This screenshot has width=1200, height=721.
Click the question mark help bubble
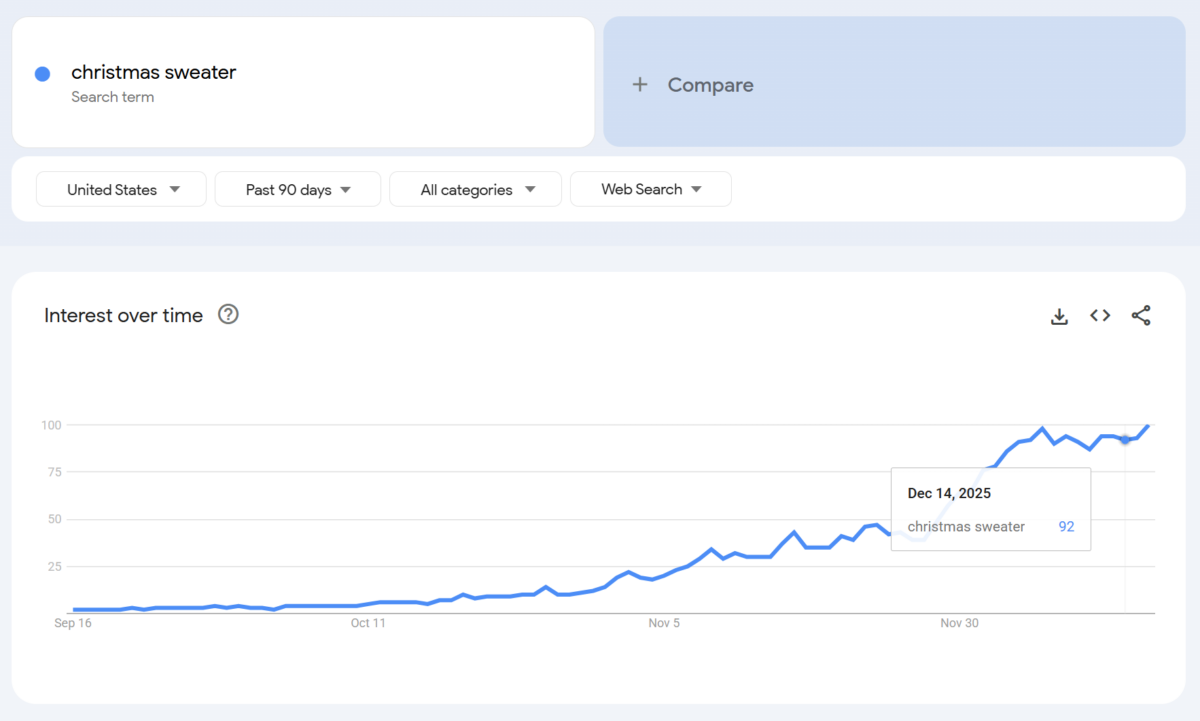click(228, 314)
